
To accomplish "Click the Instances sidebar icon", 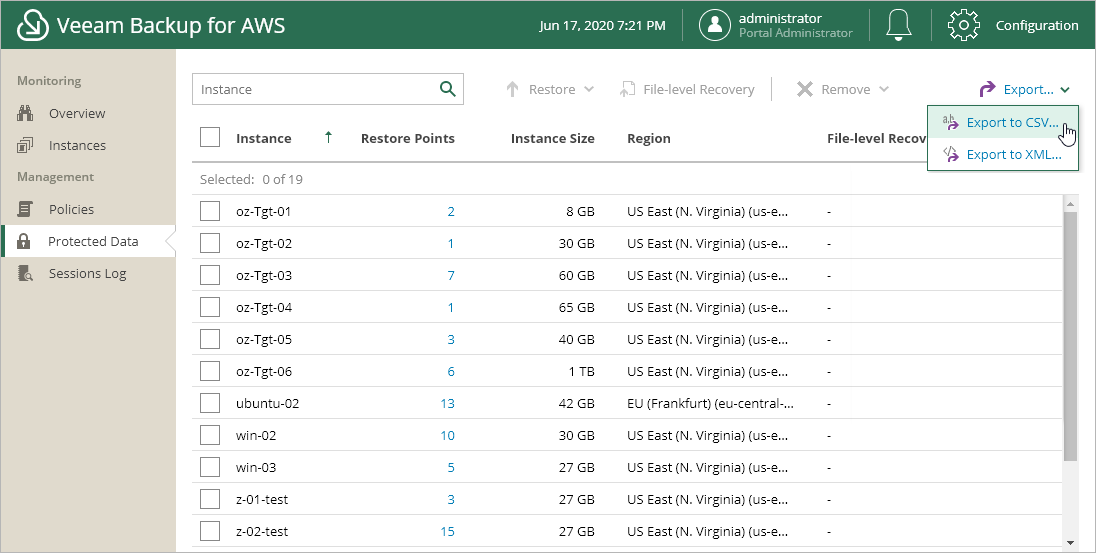I will (25, 145).
